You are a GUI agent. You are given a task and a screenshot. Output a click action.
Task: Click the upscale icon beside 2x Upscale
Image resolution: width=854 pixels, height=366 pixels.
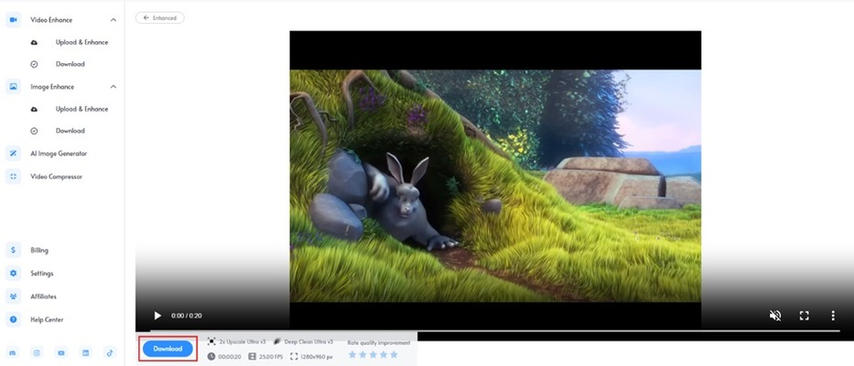tap(211, 341)
